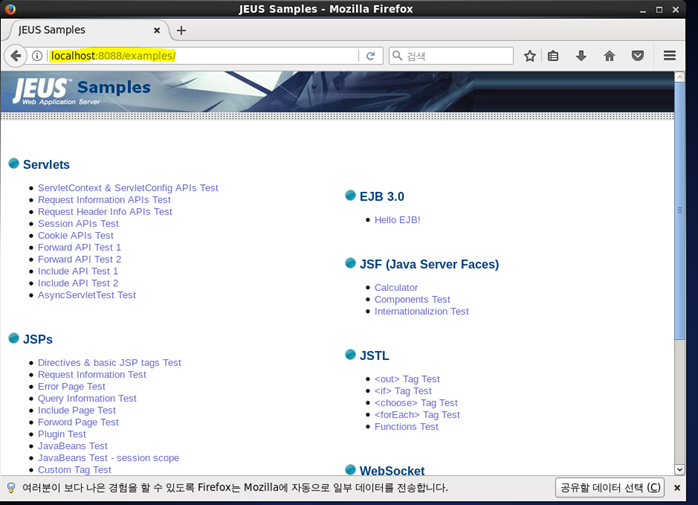
Task: Open Hello EJB! link
Action: [x=397, y=220]
